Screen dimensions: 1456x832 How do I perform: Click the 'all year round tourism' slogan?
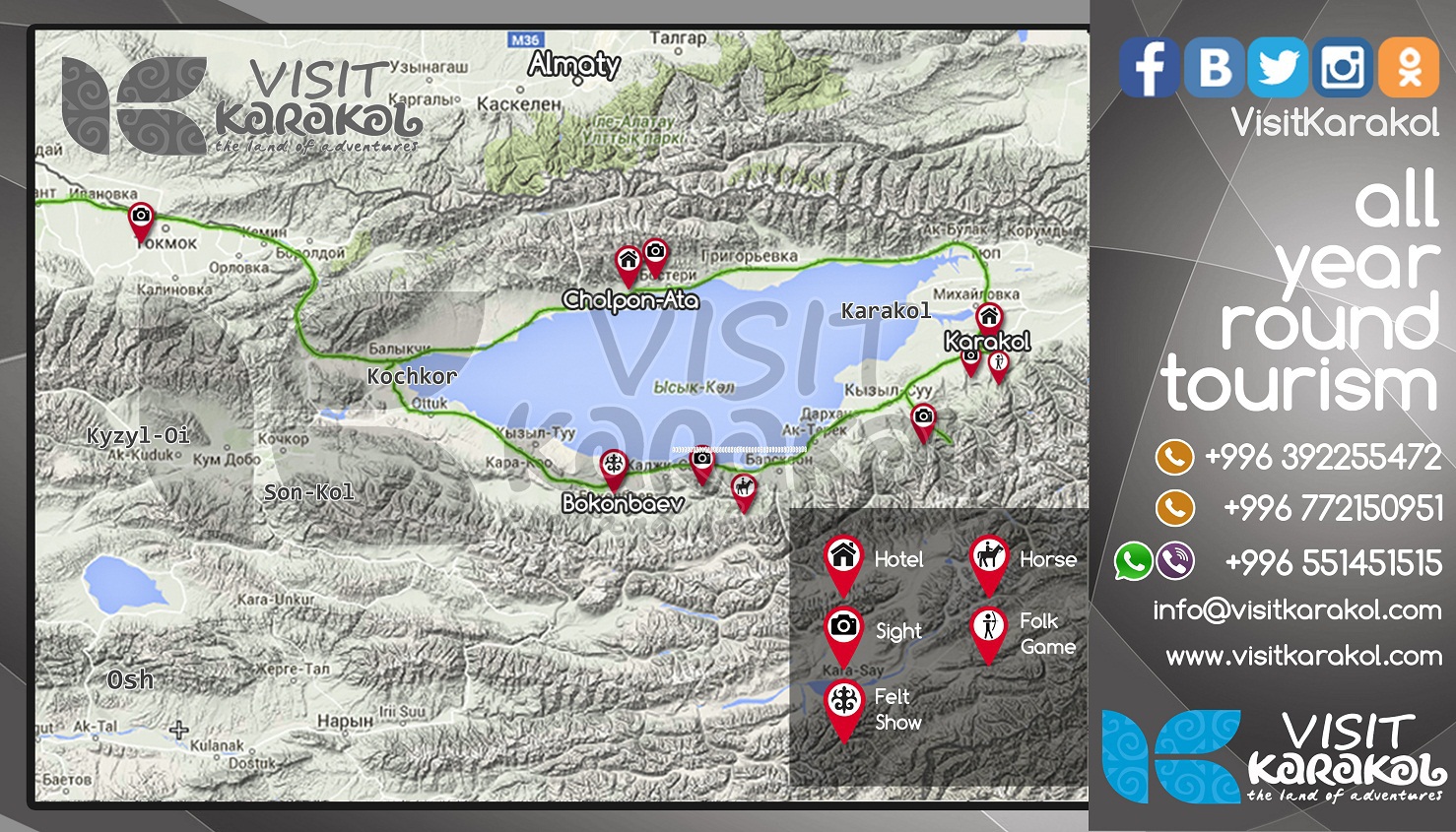click(x=1300, y=291)
